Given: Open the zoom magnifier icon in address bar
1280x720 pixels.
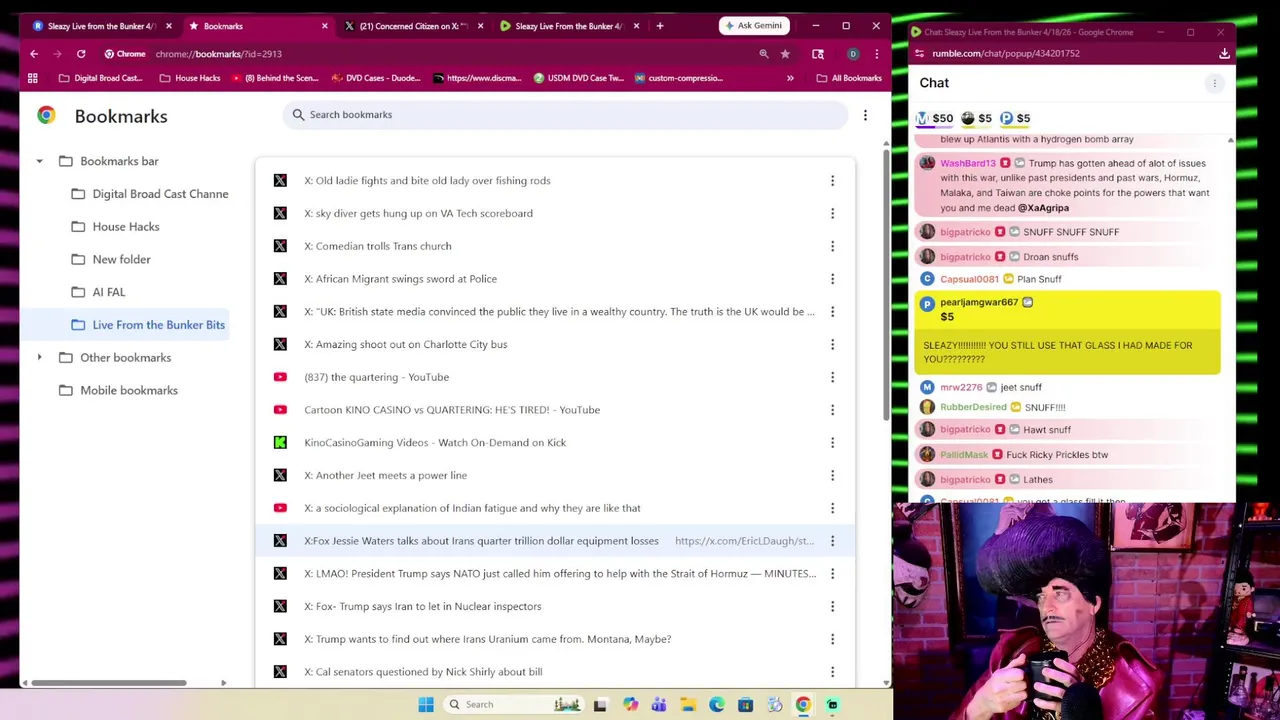Looking at the screenshot, I should coord(764,54).
